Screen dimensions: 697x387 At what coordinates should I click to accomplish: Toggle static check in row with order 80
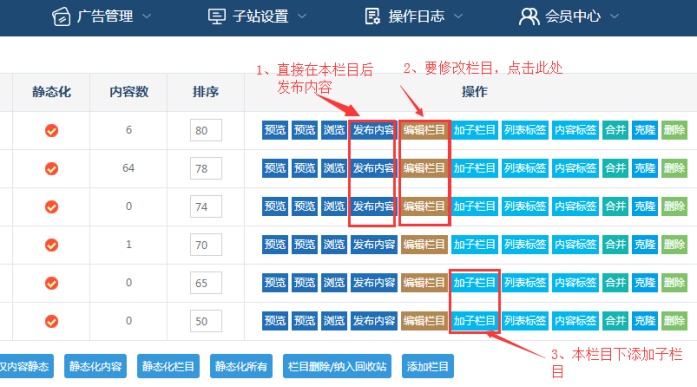(x=52, y=130)
